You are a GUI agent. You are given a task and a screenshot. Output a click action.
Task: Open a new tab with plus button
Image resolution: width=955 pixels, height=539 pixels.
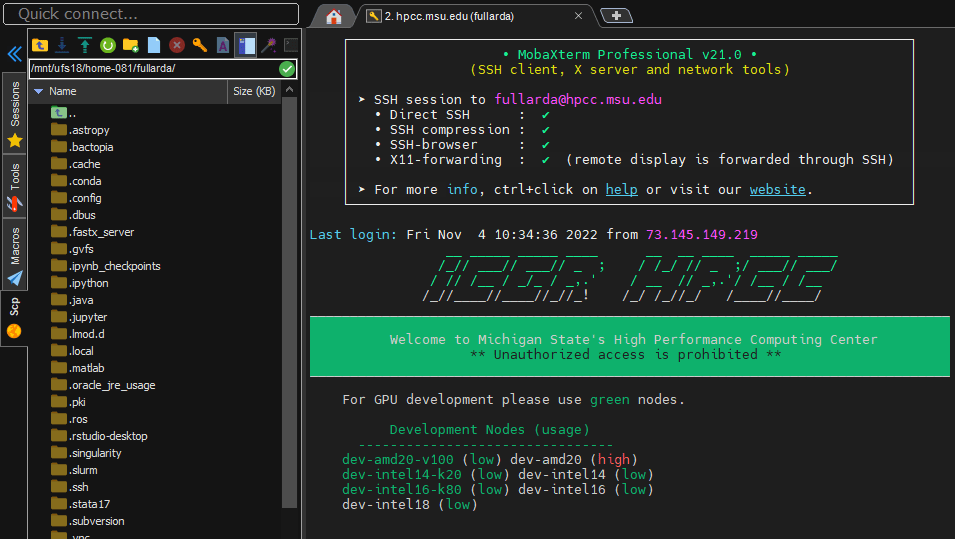[616, 16]
